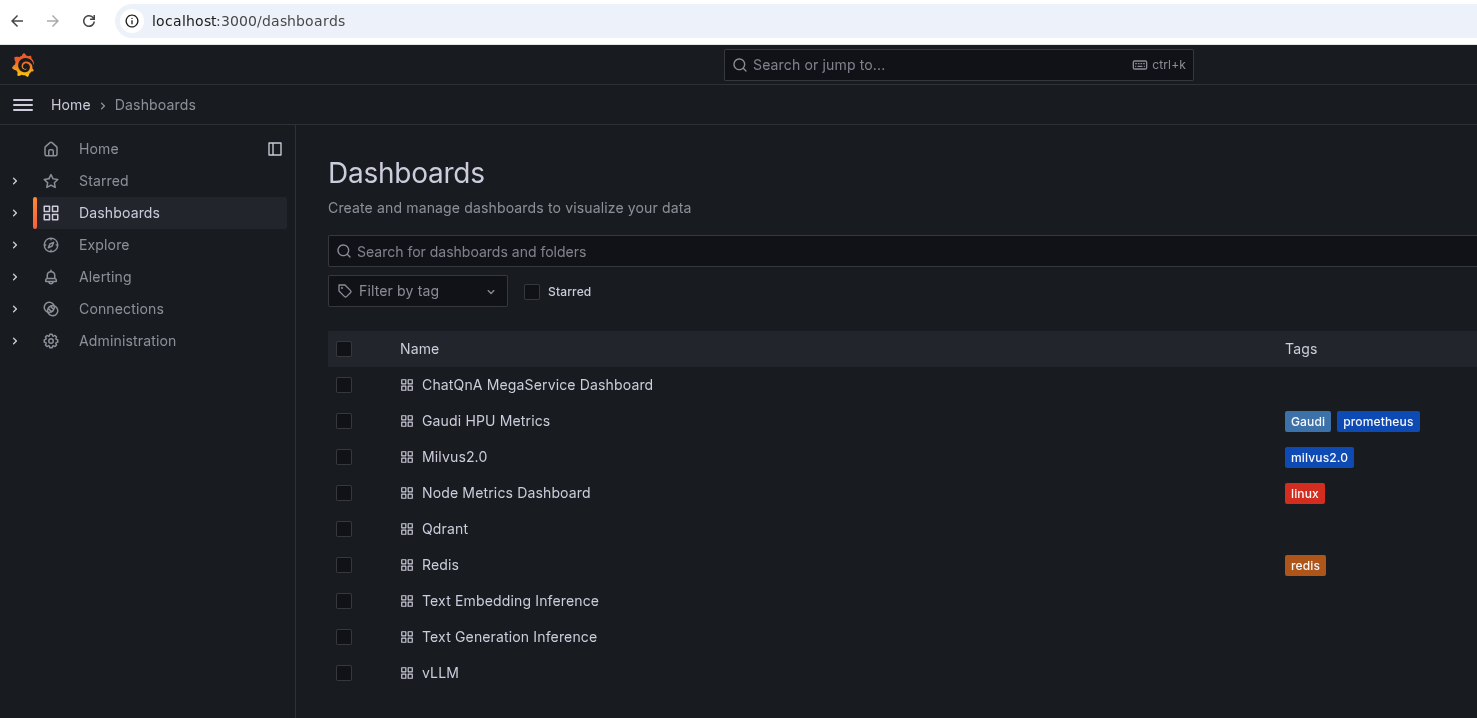
Task: Select Dashboards in the sidebar menu
Action: [119, 213]
